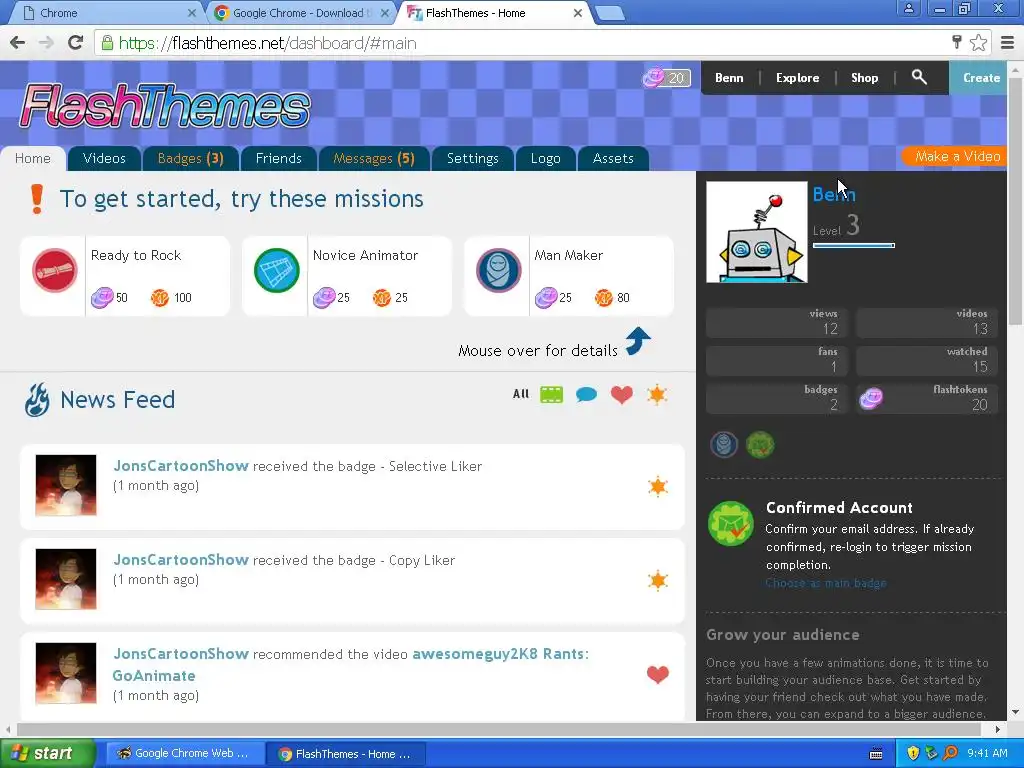Click the views stat box showing 12
This screenshot has width=1024, height=768.
(776, 323)
